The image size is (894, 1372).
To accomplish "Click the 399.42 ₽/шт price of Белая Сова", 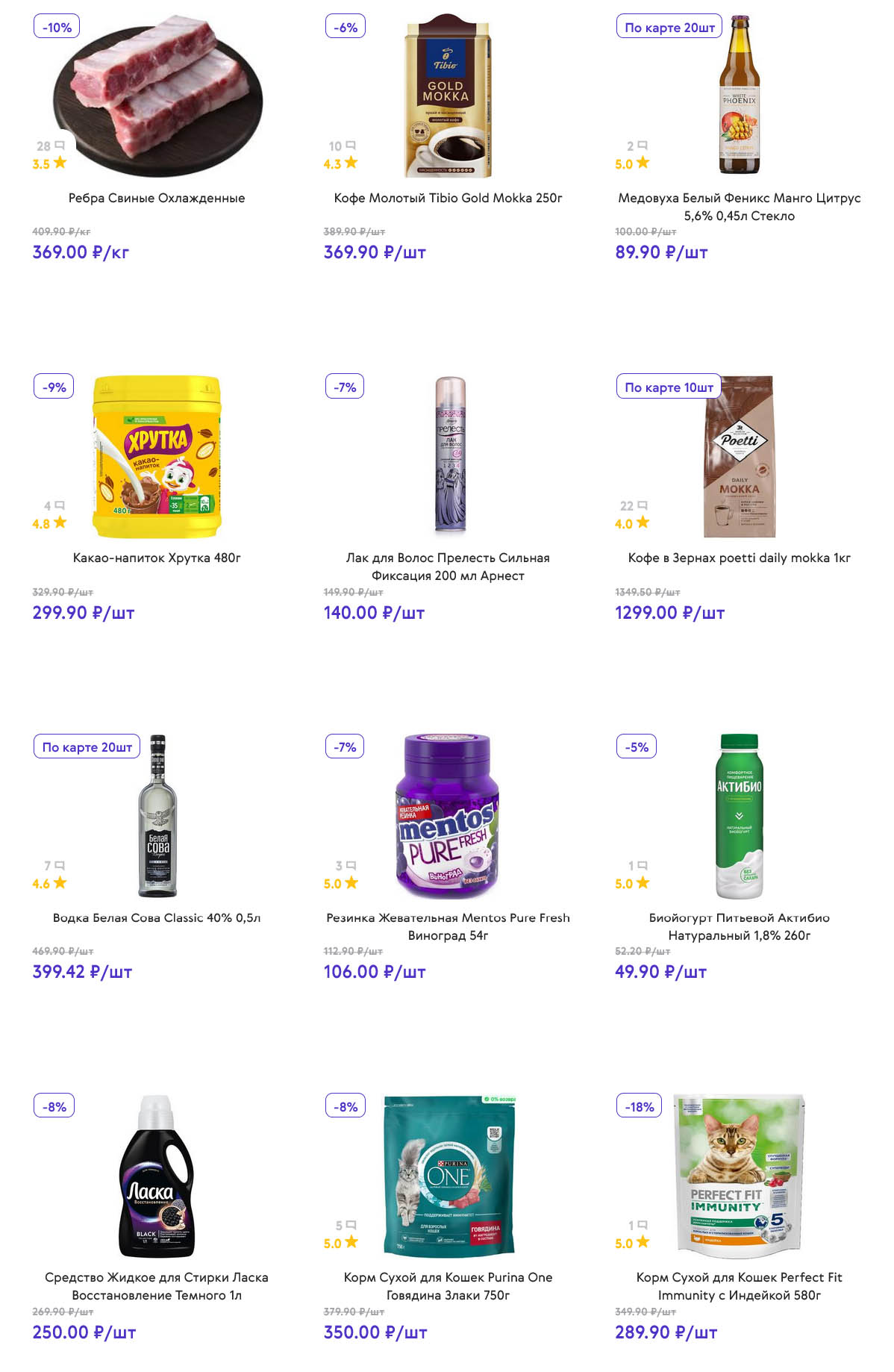I will [82, 972].
